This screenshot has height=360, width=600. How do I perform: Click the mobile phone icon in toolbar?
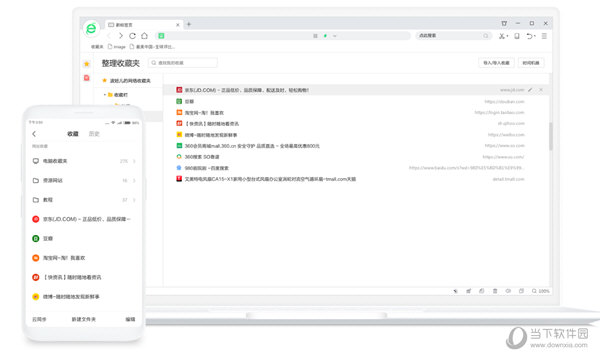(x=517, y=36)
